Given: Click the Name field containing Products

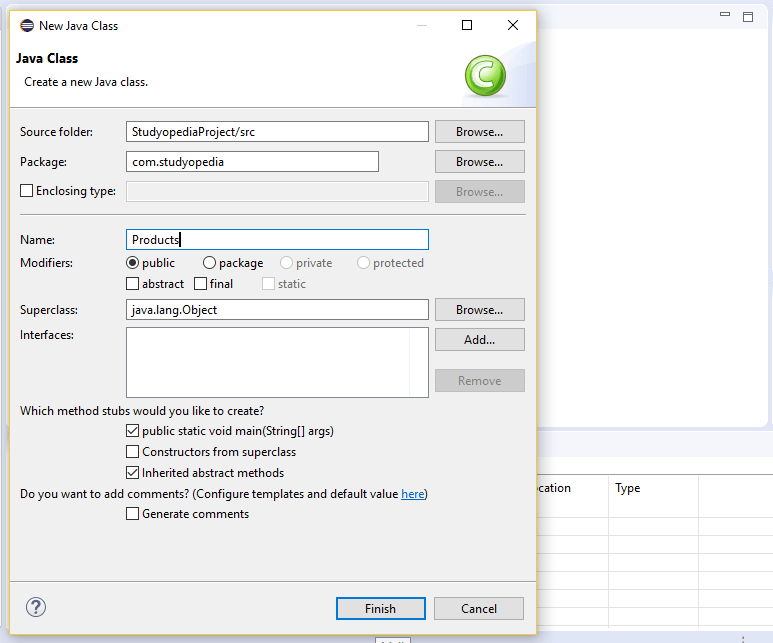Looking at the screenshot, I should (x=277, y=240).
